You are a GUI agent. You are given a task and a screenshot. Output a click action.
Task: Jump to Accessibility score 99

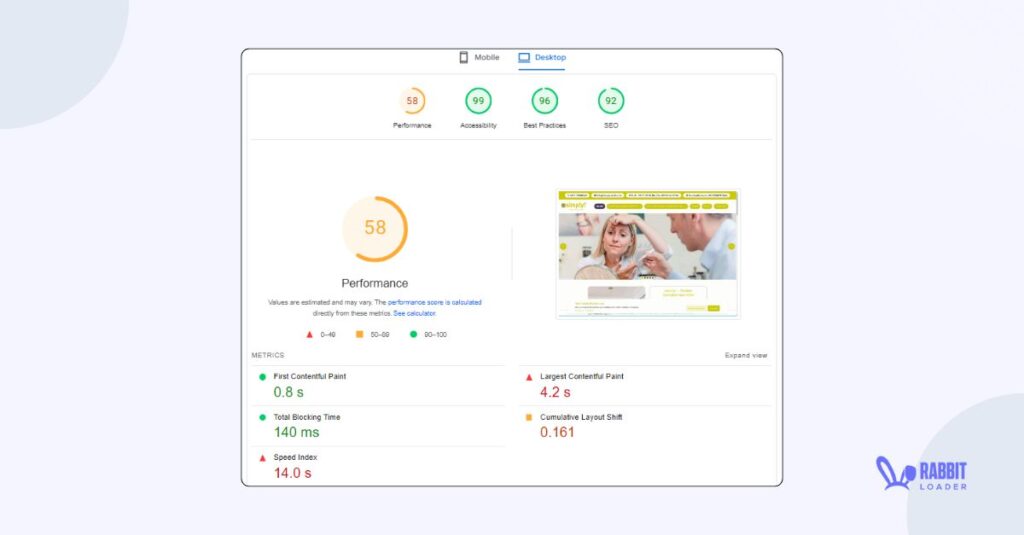click(x=478, y=101)
